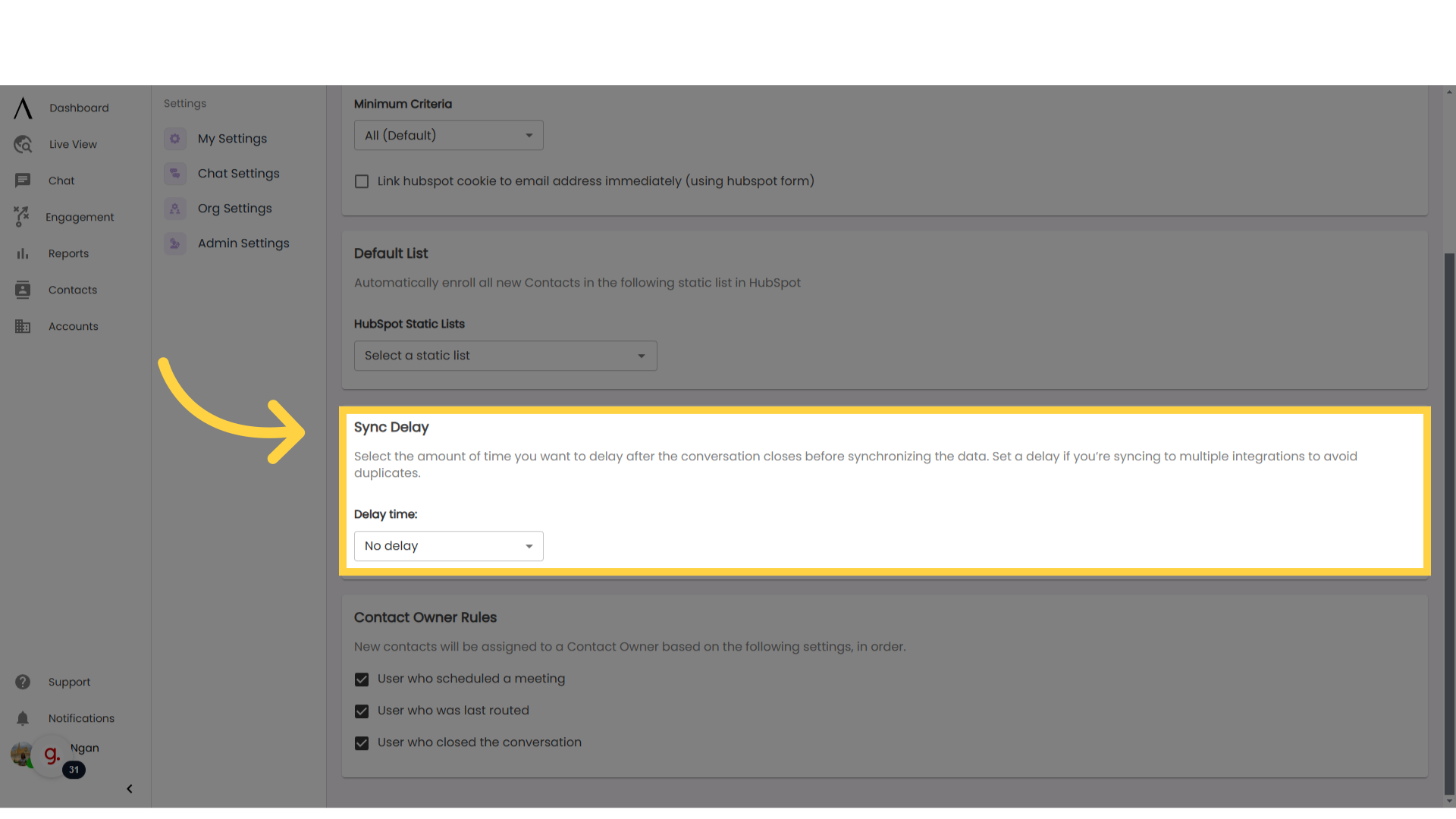Select Admin Settings option
The height and width of the screenshot is (819, 1456).
(243, 243)
